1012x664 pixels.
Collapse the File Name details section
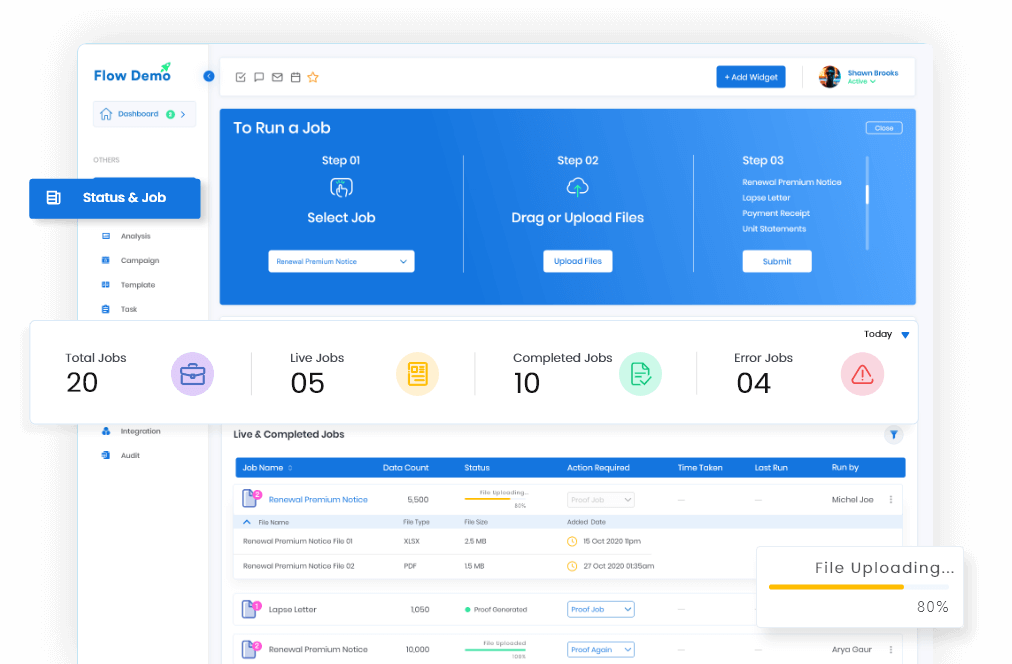[246, 521]
